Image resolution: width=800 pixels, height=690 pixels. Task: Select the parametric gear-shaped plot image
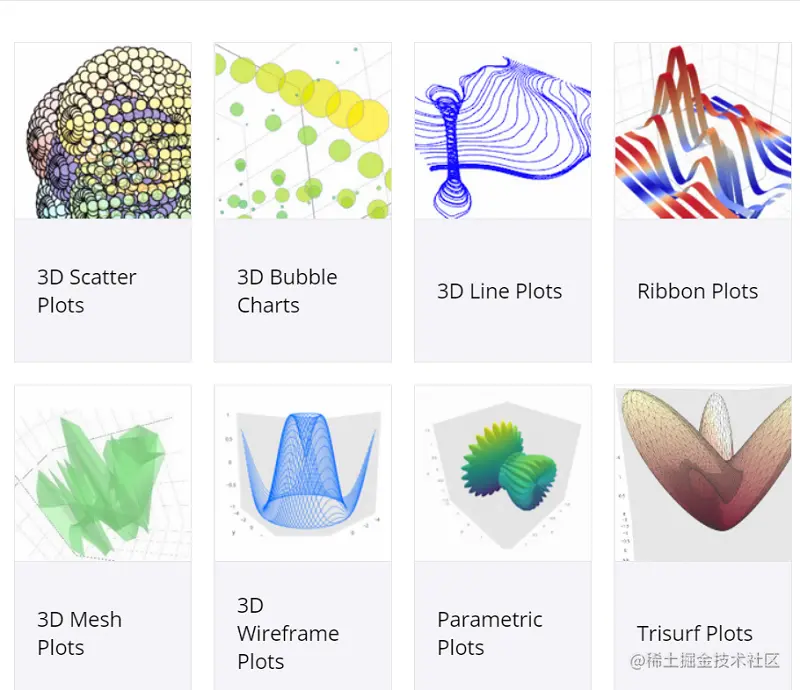pos(503,474)
